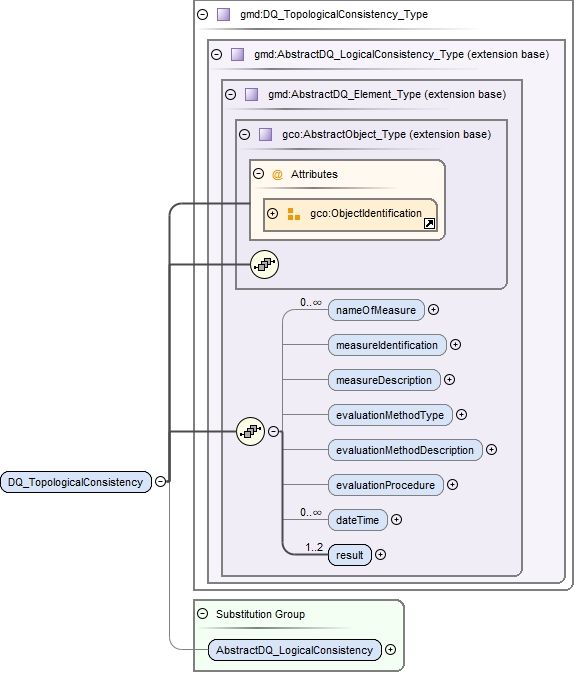The height and width of the screenshot is (673, 575).
Task: Click the gmd:AbstractDQ_Element_Type (extension base) label
Action: click(x=387, y=94)
